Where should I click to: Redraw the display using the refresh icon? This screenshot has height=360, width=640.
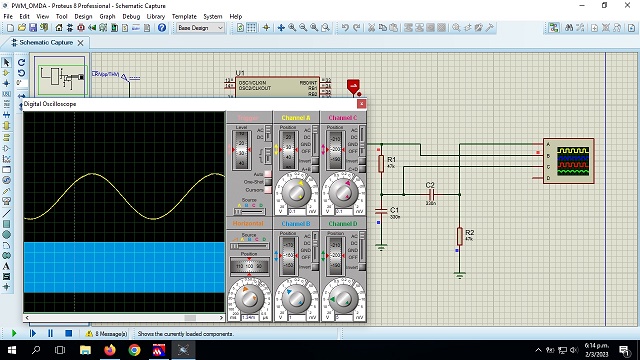(240, 28)
